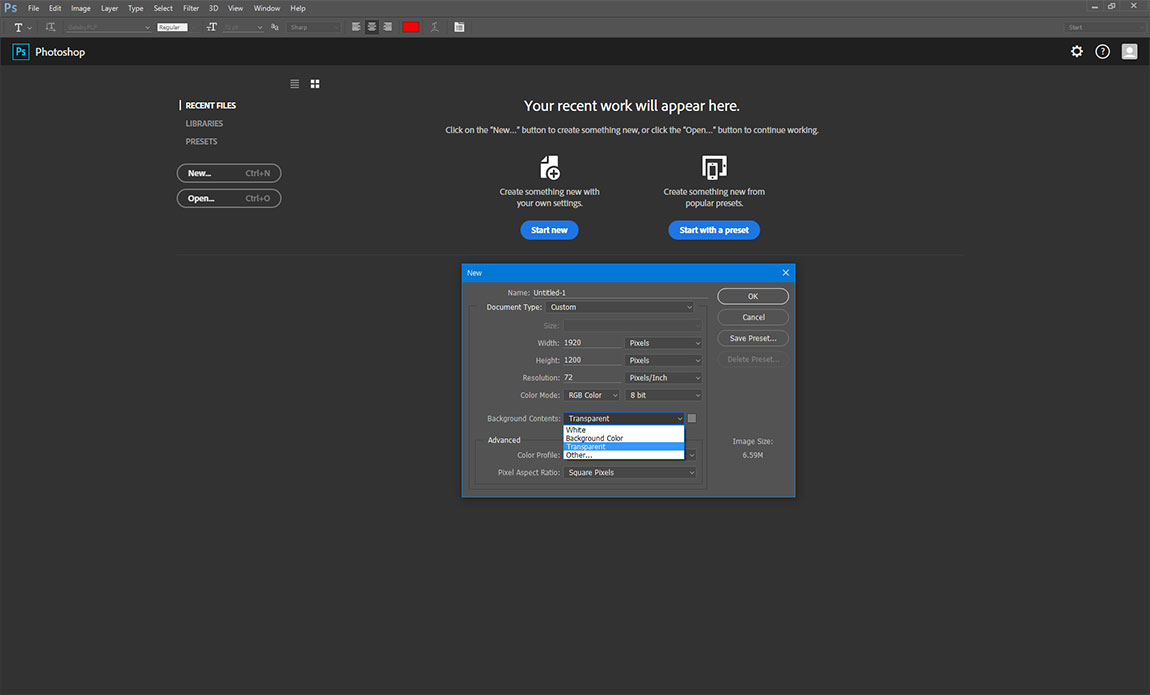Click the Ps icon in menu bar

10,7
